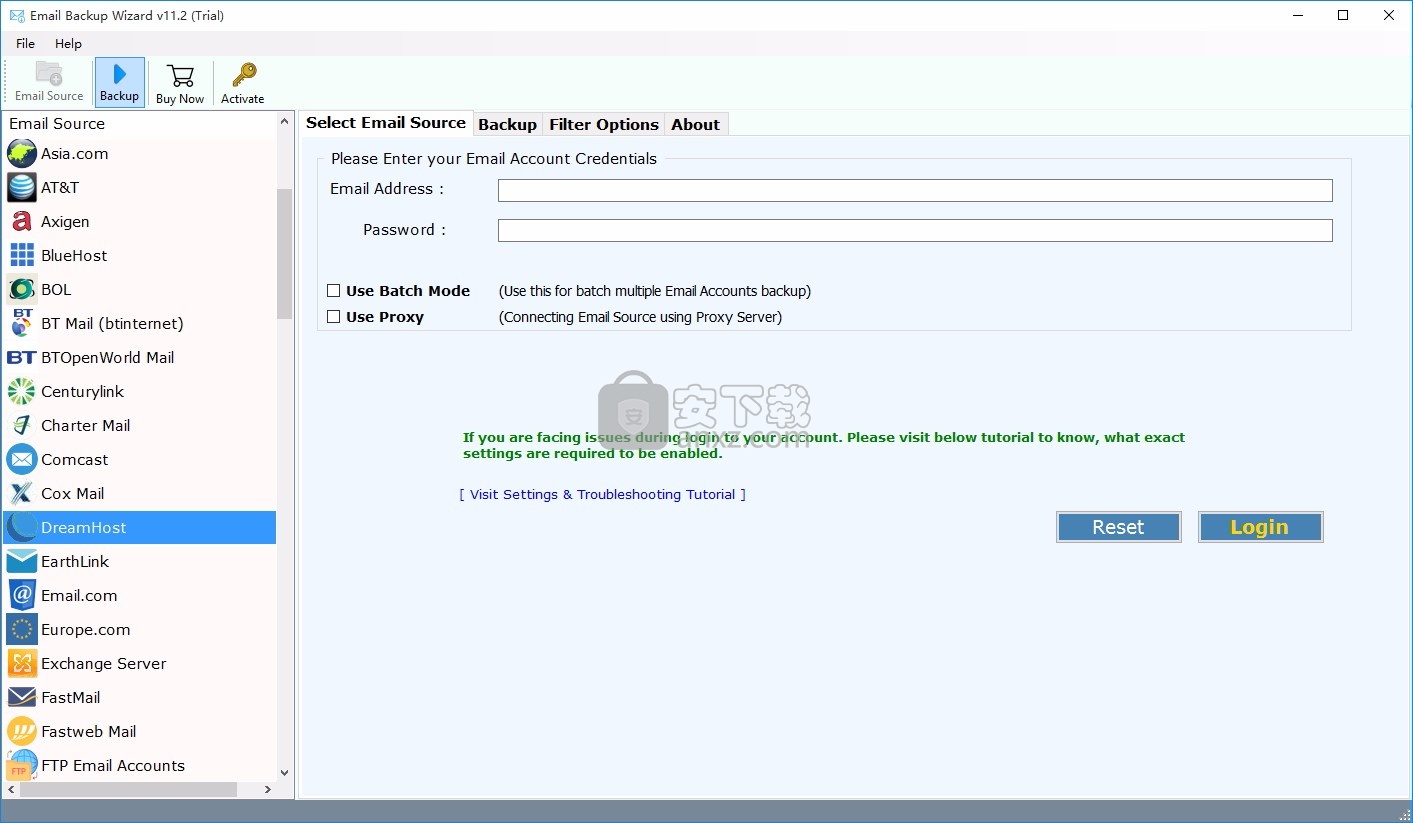Click the "Cox Mail" list label
Viewport: 1413px width, 823px height.
72,494
